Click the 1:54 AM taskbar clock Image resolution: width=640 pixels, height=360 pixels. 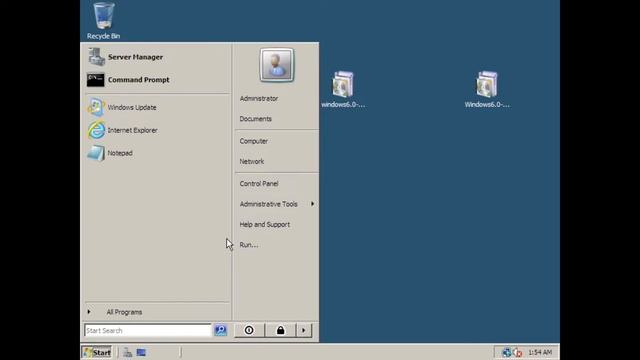pyautogui.click(x=540, y=352)
